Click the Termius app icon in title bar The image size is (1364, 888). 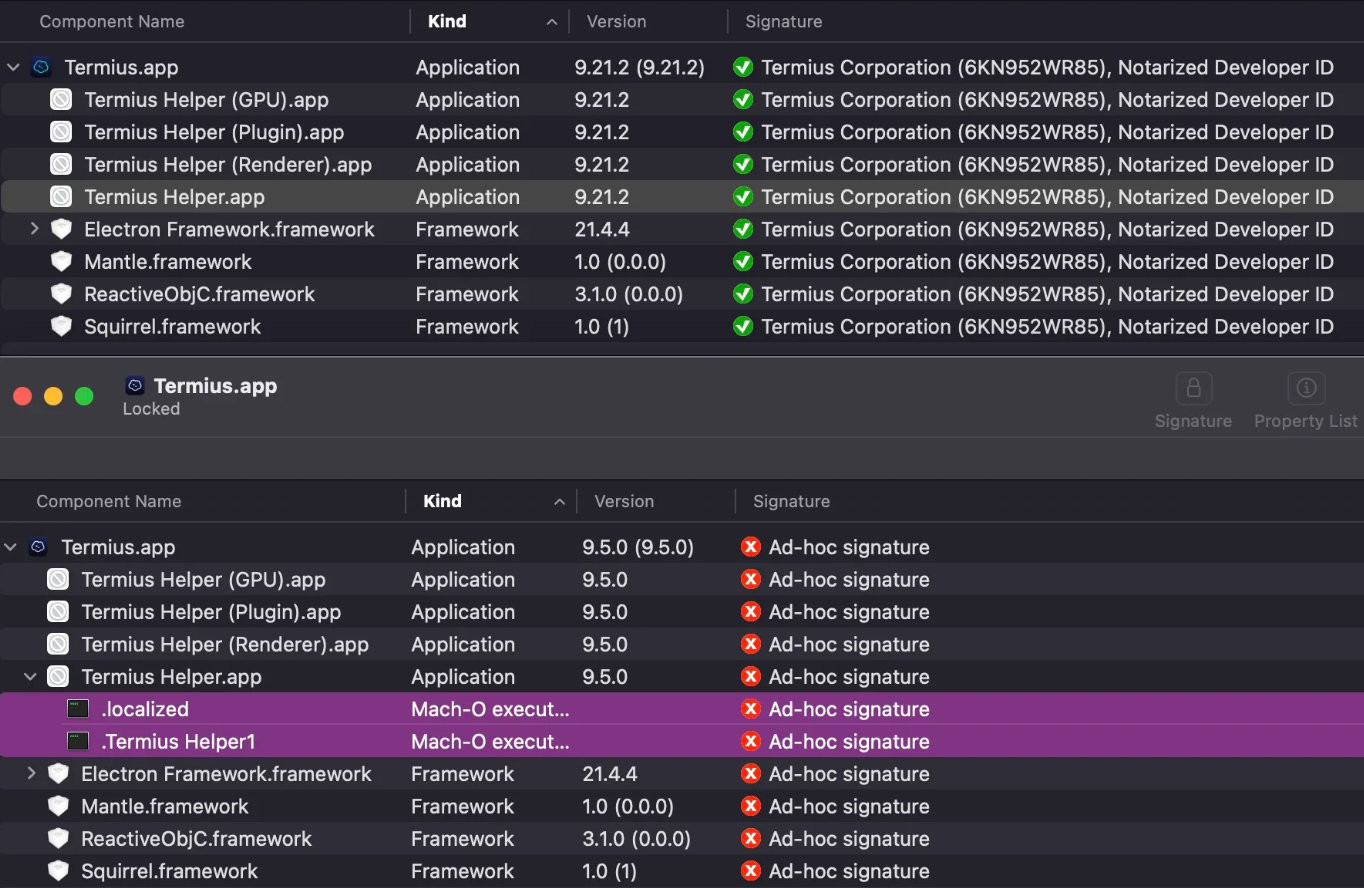[x=135, y=386]
